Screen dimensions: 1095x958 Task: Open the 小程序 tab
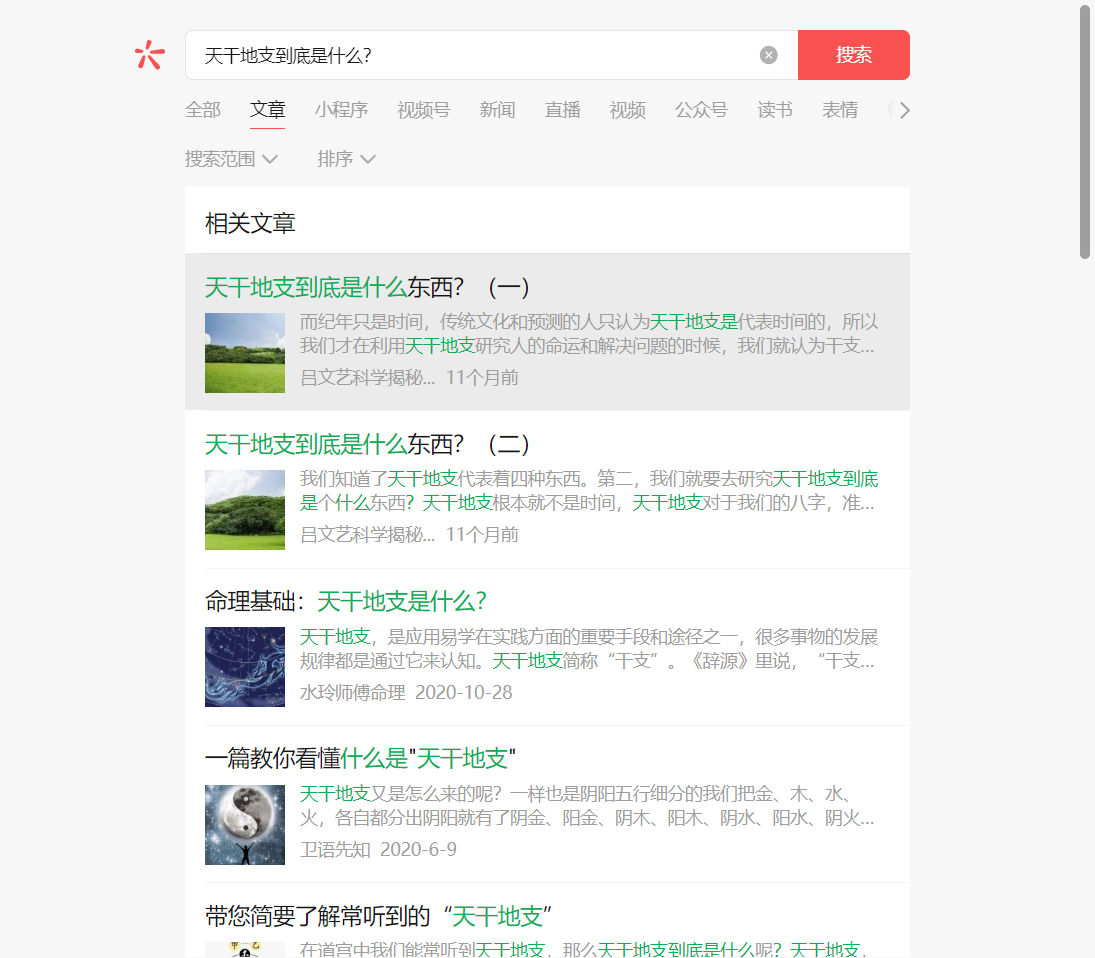click(x=341, y=110)
